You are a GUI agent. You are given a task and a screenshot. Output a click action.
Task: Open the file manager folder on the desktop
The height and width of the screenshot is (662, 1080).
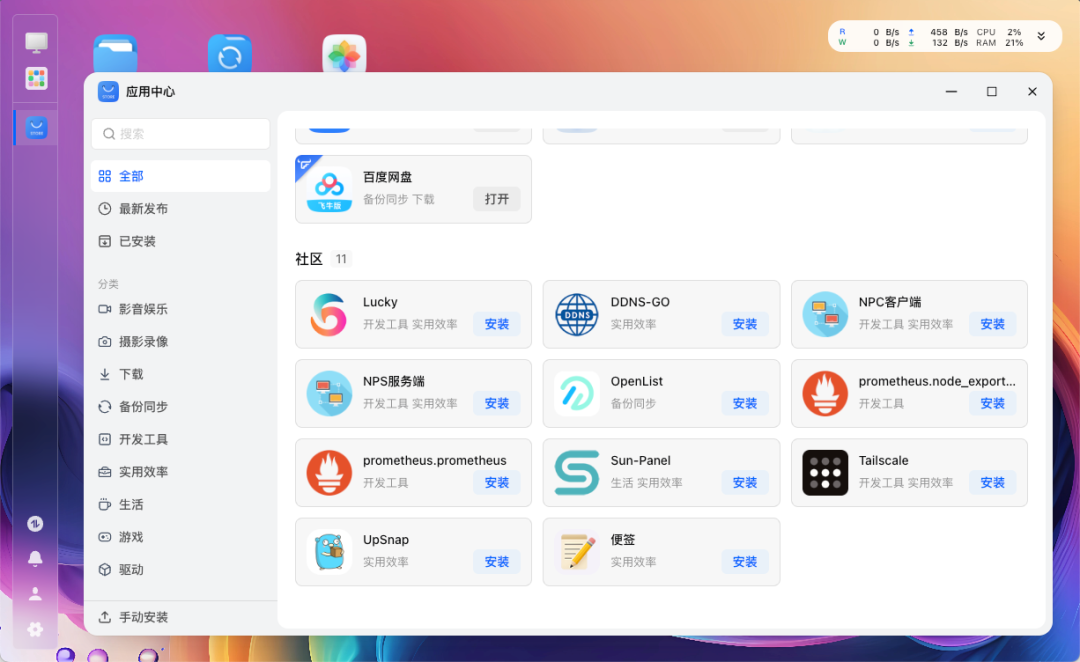(114, 55)
